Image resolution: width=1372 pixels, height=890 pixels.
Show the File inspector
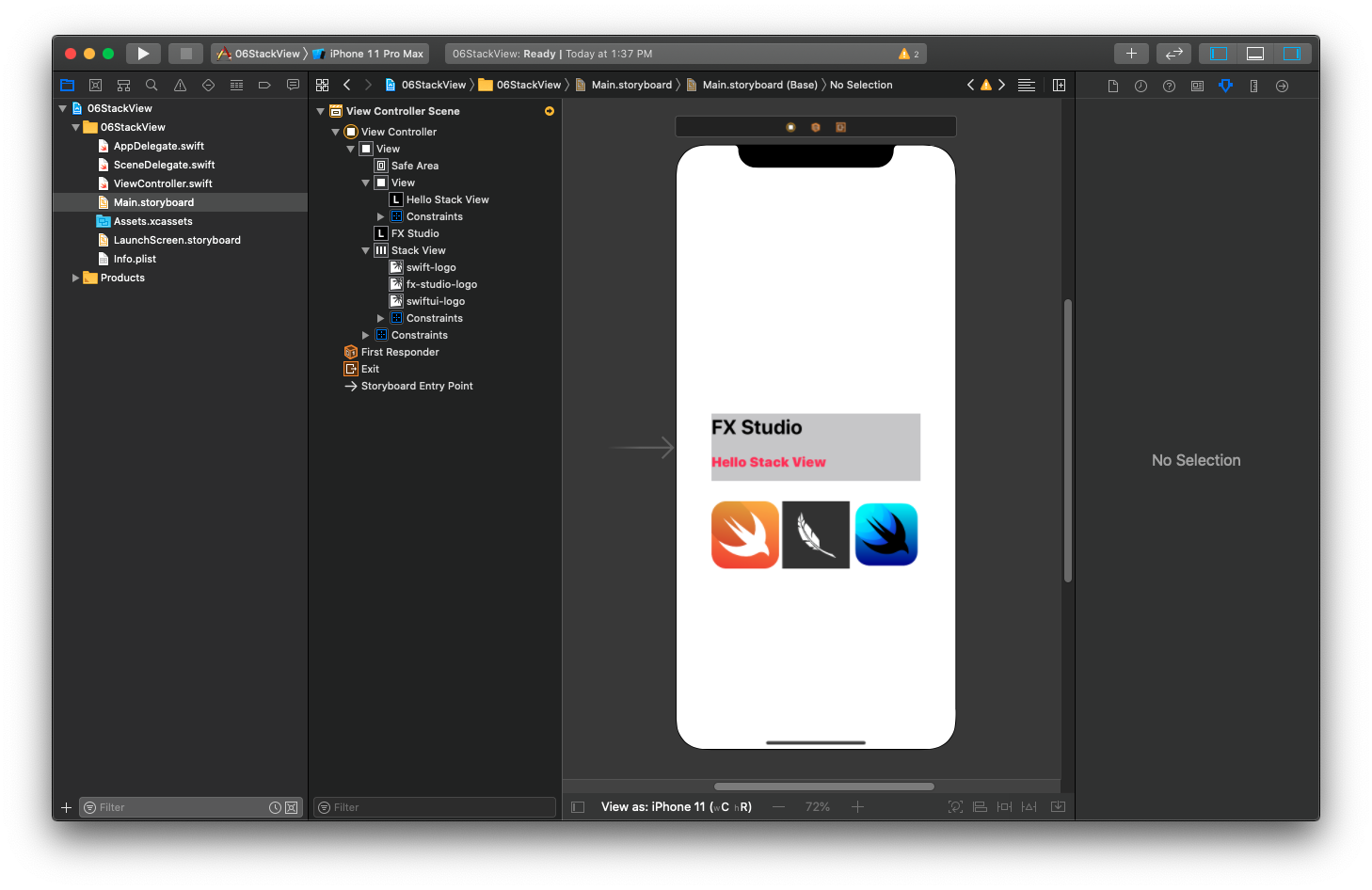[x=1113, y=86]
